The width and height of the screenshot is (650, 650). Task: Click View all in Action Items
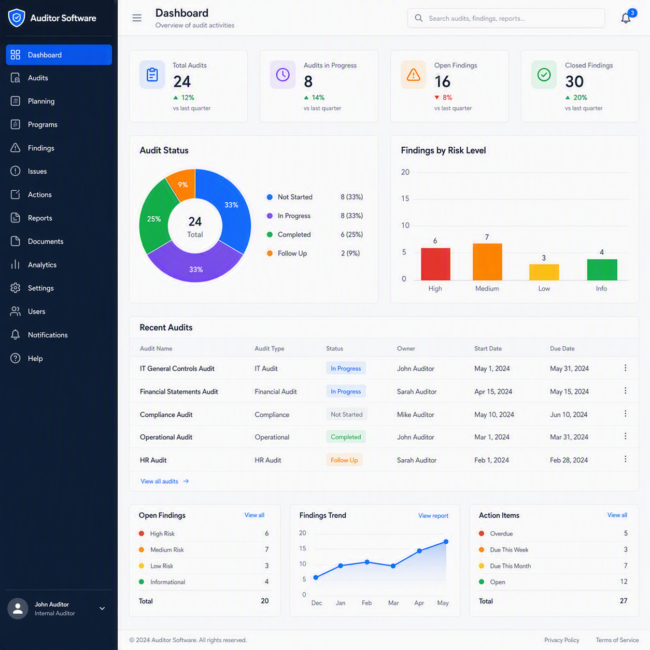(x=617, y=515)
